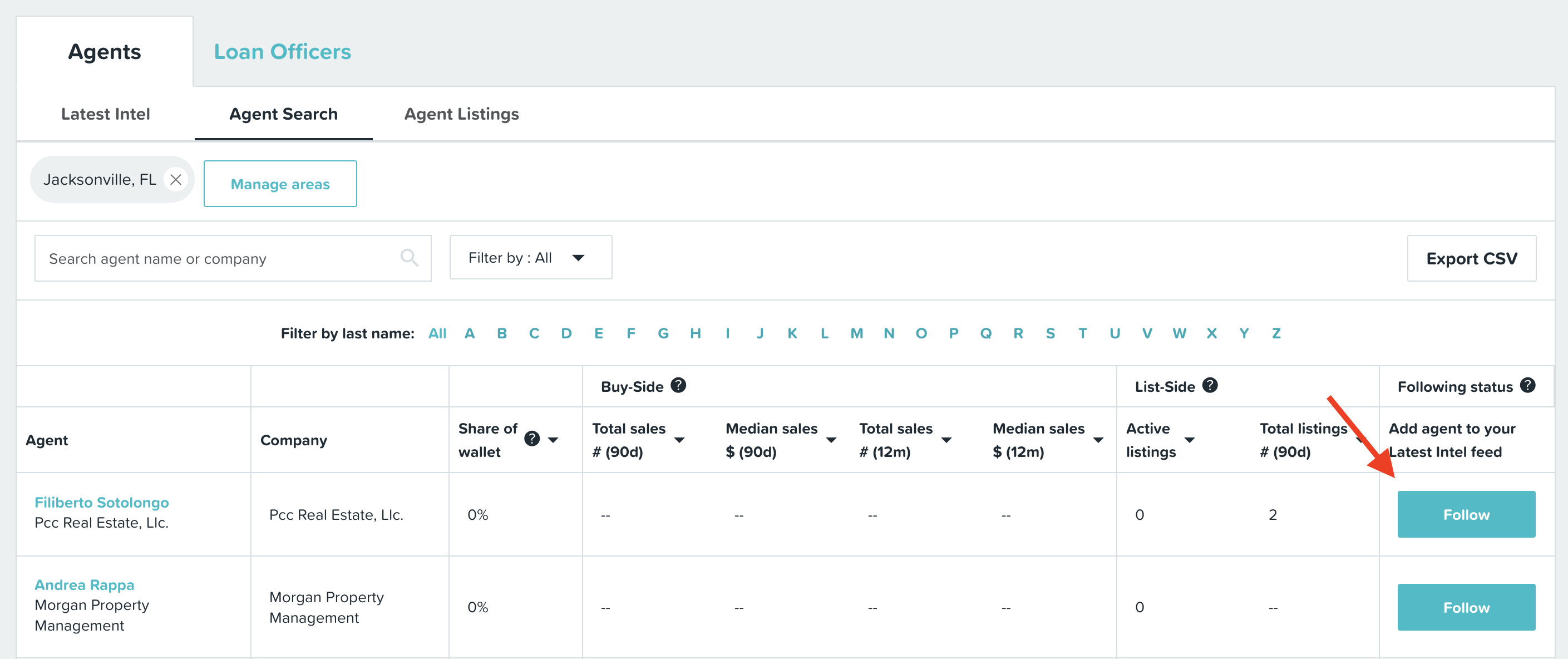Filter last names by letter B
Viewport: 1568px width, 659px height.
tap(501, 333)
